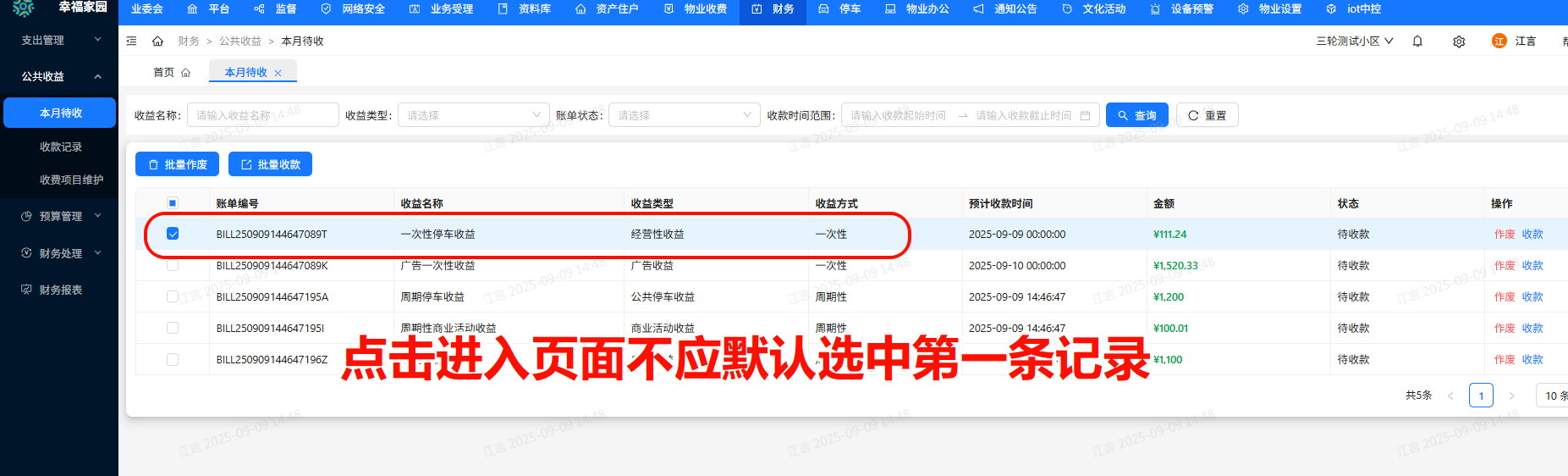Image resolution: width=1568 pixels, height=476 pixels.
Task: Open the settings gear icon
Action: tap(1459, 42)
